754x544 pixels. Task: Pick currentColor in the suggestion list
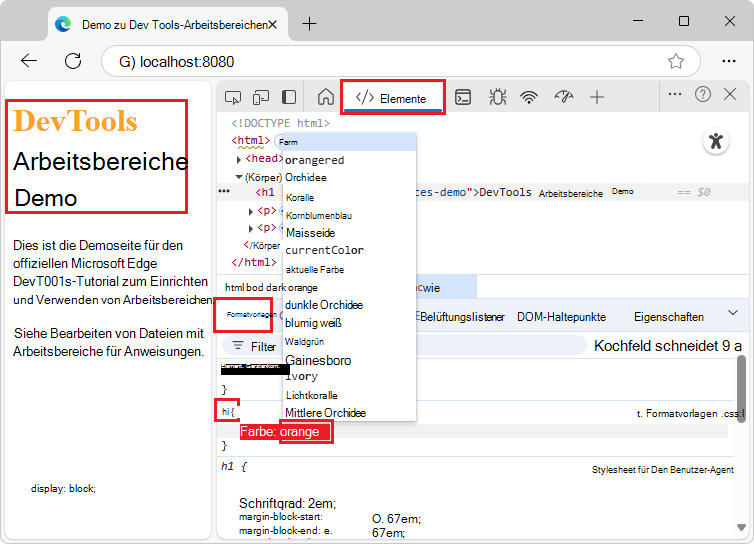[x=349, y=250]
